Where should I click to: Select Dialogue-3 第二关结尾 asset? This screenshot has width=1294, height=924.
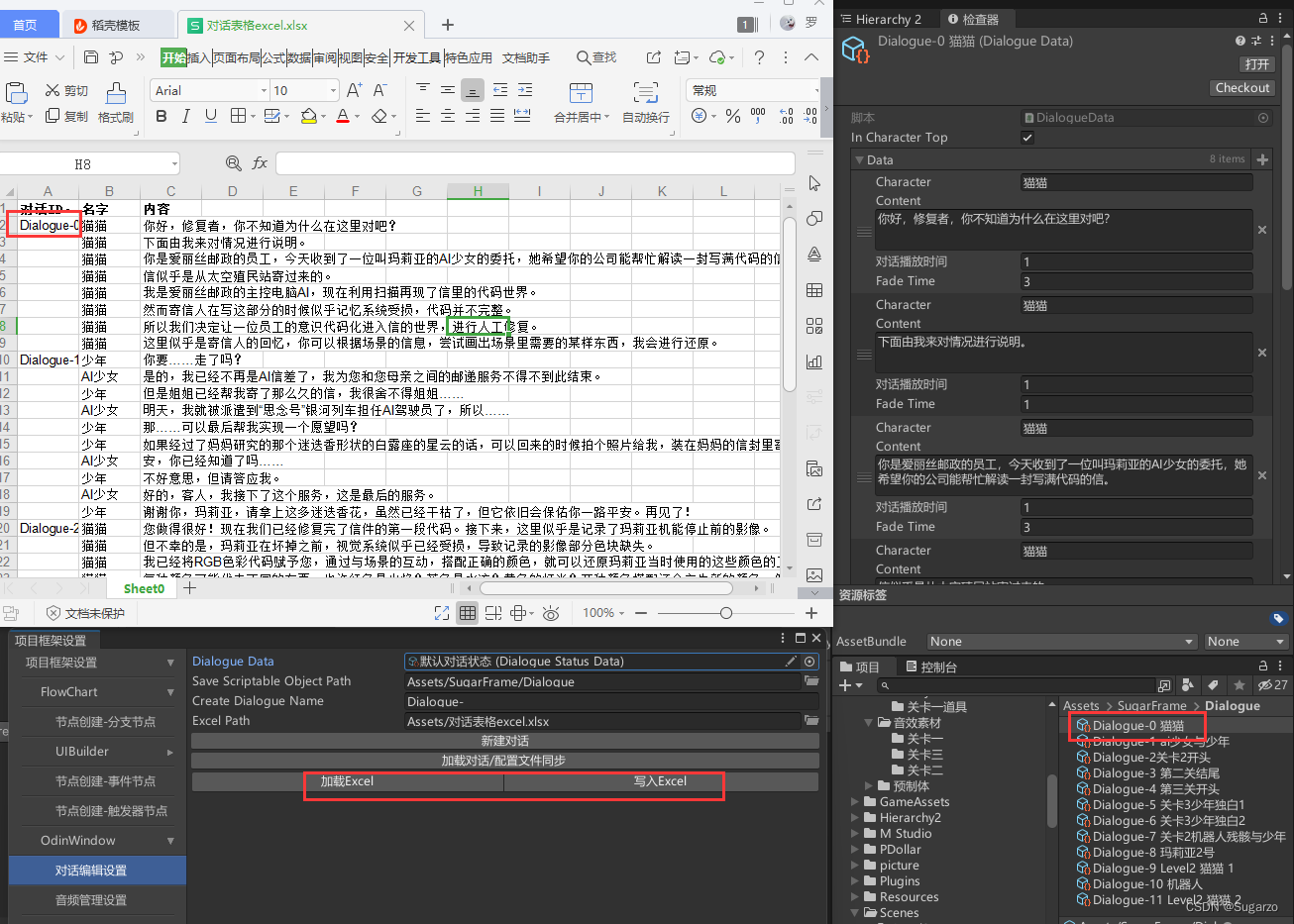tap(1155, 773)
